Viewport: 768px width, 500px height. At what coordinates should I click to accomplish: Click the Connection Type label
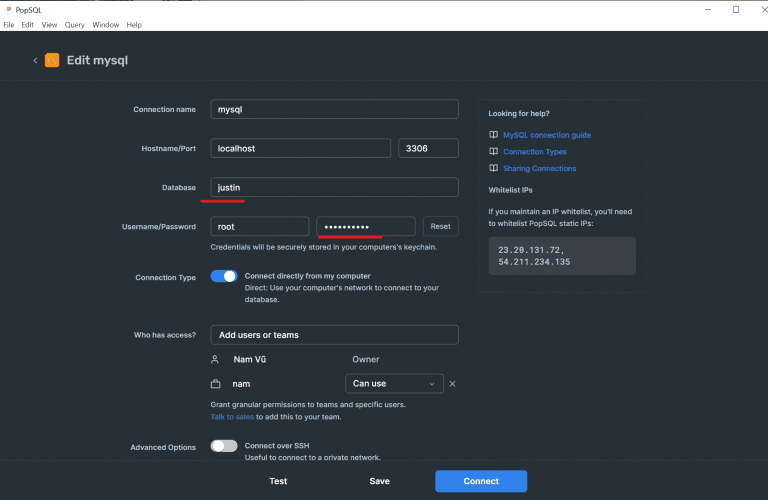tap(166, 277)
